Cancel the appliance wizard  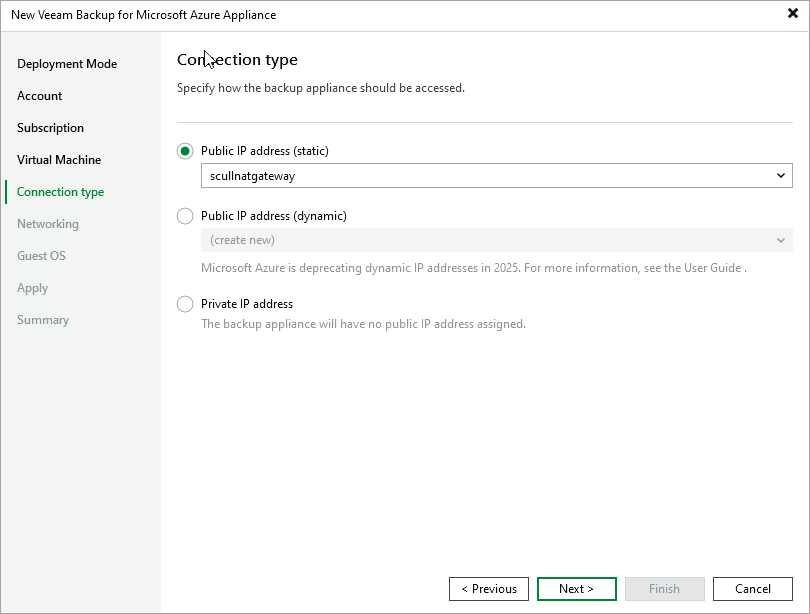click(x=753, y=589)
